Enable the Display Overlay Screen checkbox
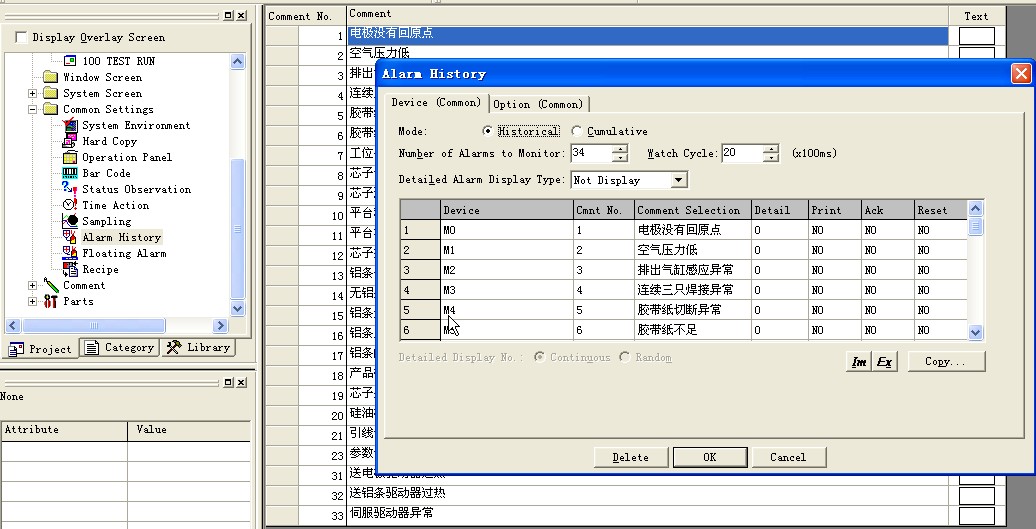 pyautogui.click(x=22, y=38)
